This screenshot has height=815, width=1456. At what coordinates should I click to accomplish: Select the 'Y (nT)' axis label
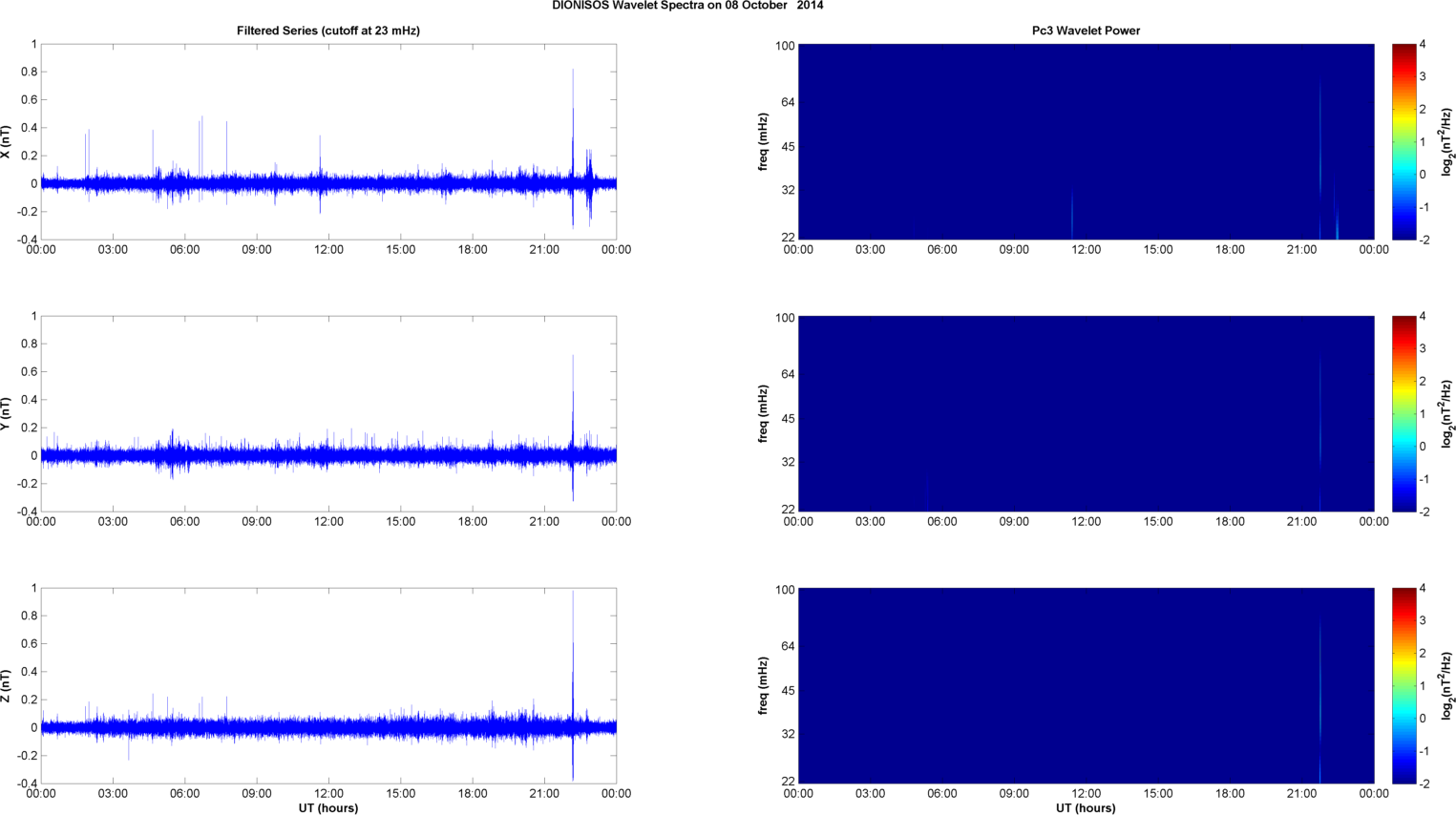click(6, 414)
